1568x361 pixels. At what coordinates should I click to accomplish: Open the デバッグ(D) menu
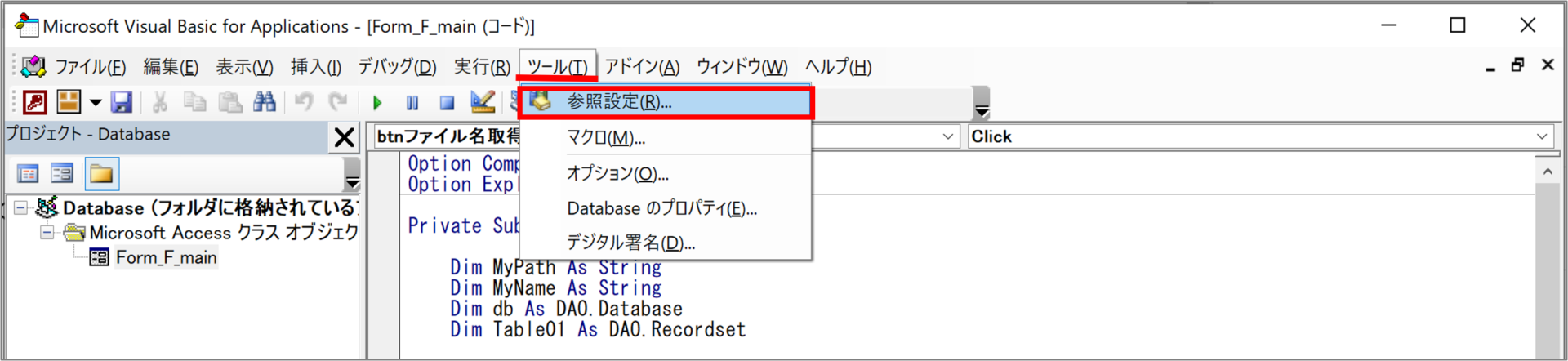click(x=398, y=67)
